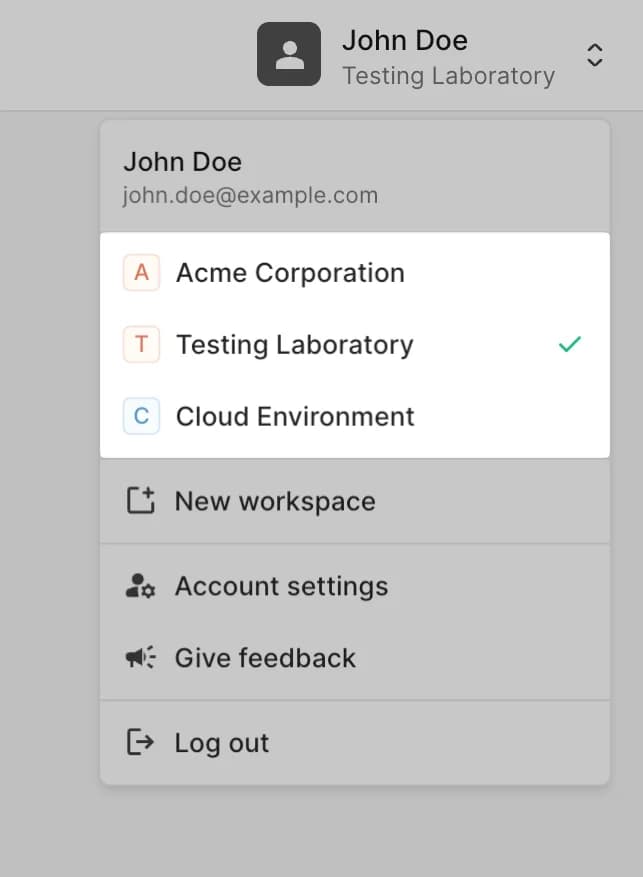Click the orange A workspace badge
This screenshot has height=877, width=643.
(141, 273)
